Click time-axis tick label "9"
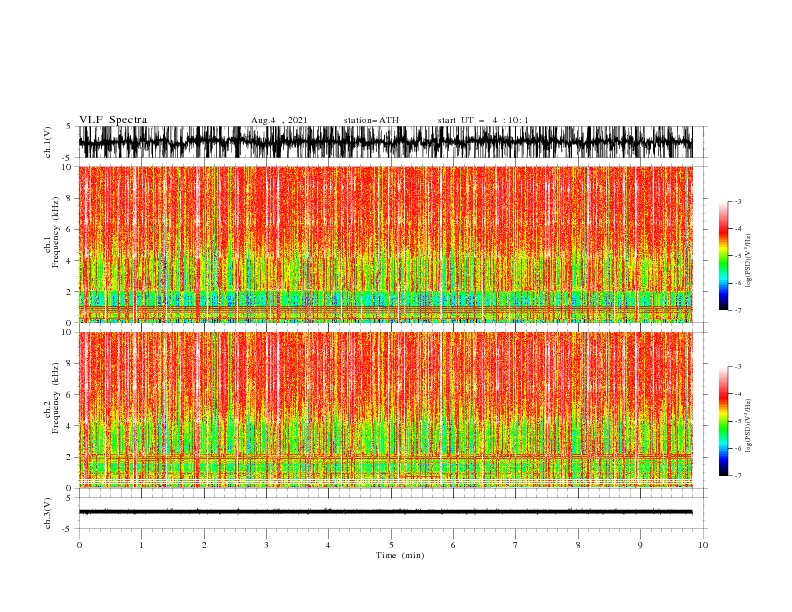 click(640, 545)
